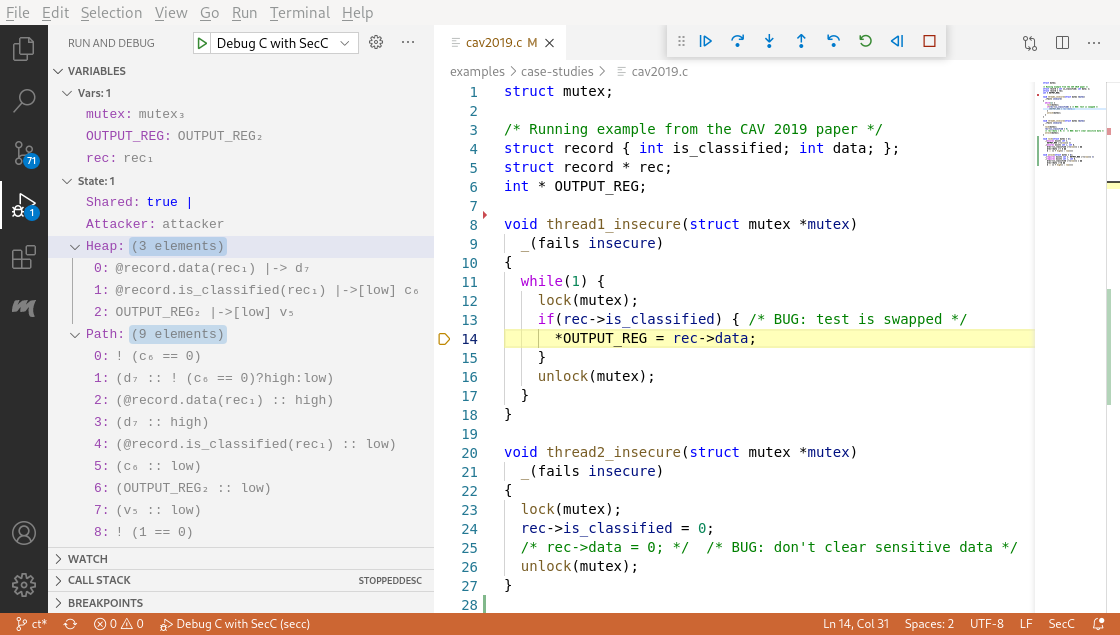
Task: Click the Step Into debug icon
Action: [x=769, y=42]
